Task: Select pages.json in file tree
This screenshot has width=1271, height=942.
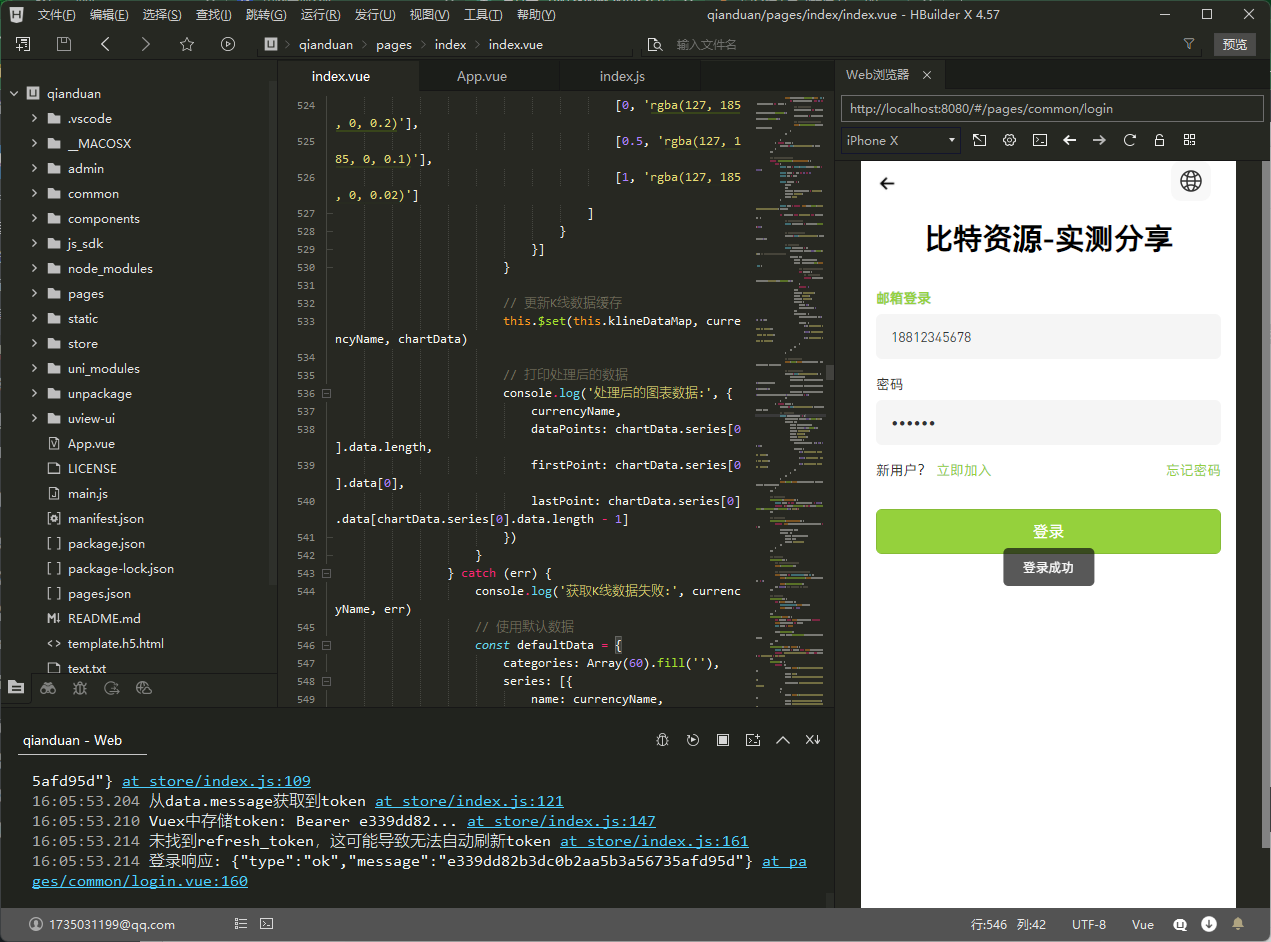Action: click(99, 594)
